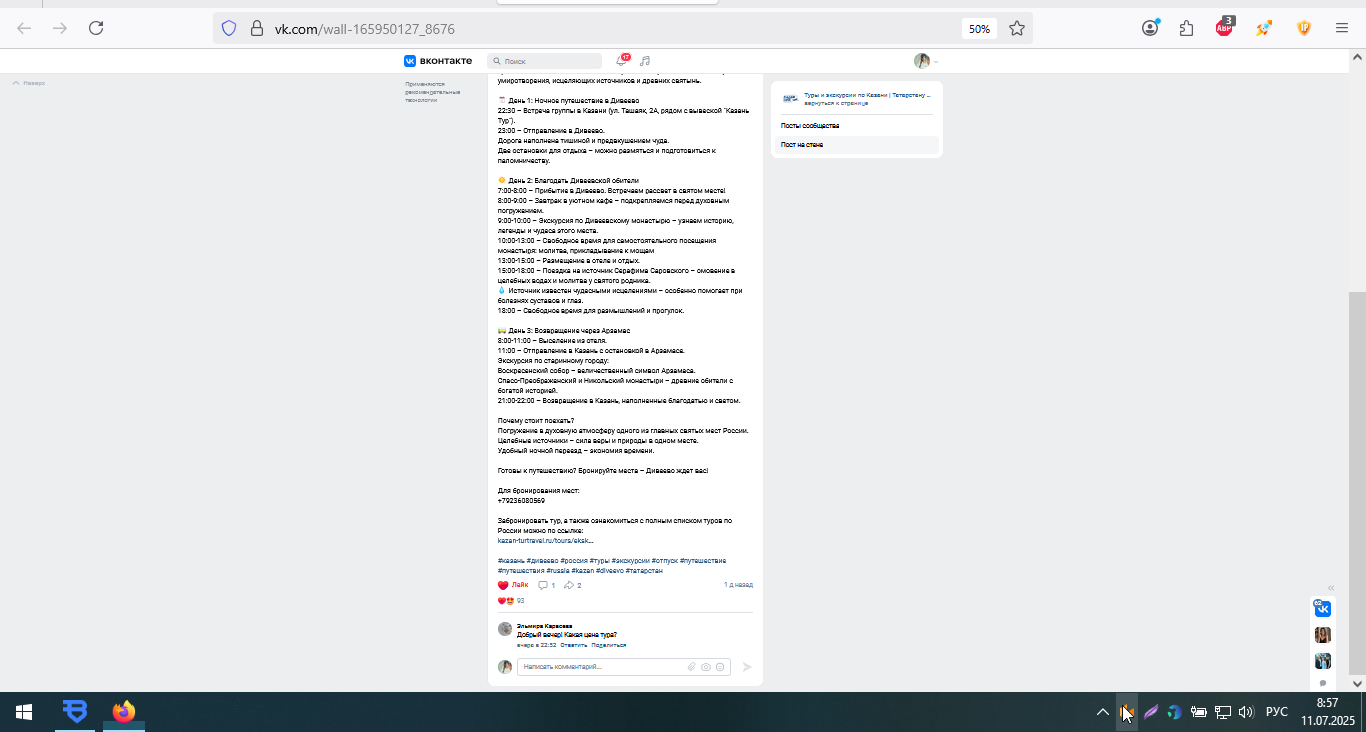Open Firefox account icon in toolbar

(1150, 28)
